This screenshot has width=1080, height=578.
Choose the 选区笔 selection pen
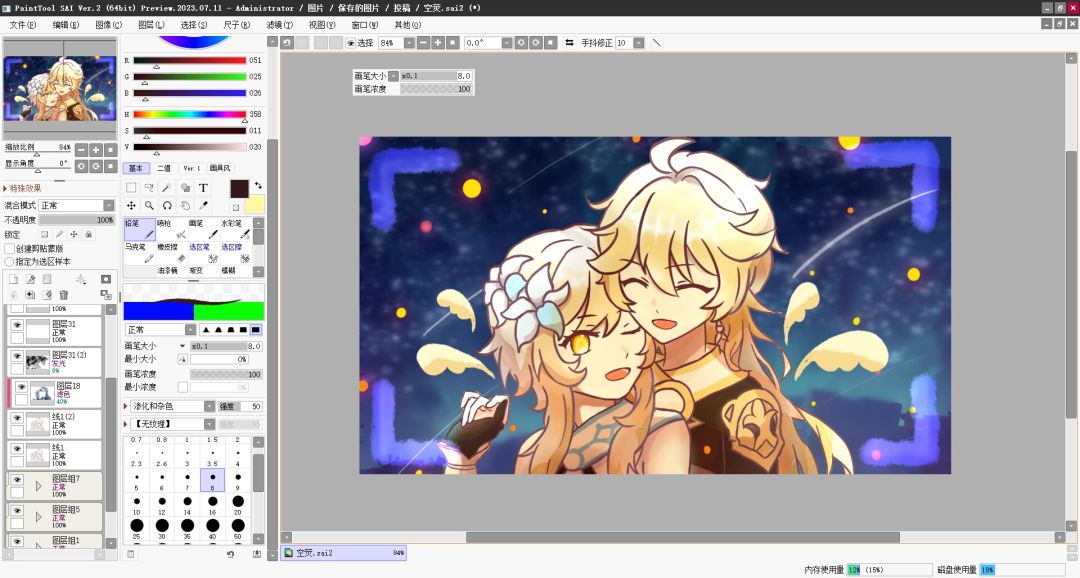click(x=204, y=253)
